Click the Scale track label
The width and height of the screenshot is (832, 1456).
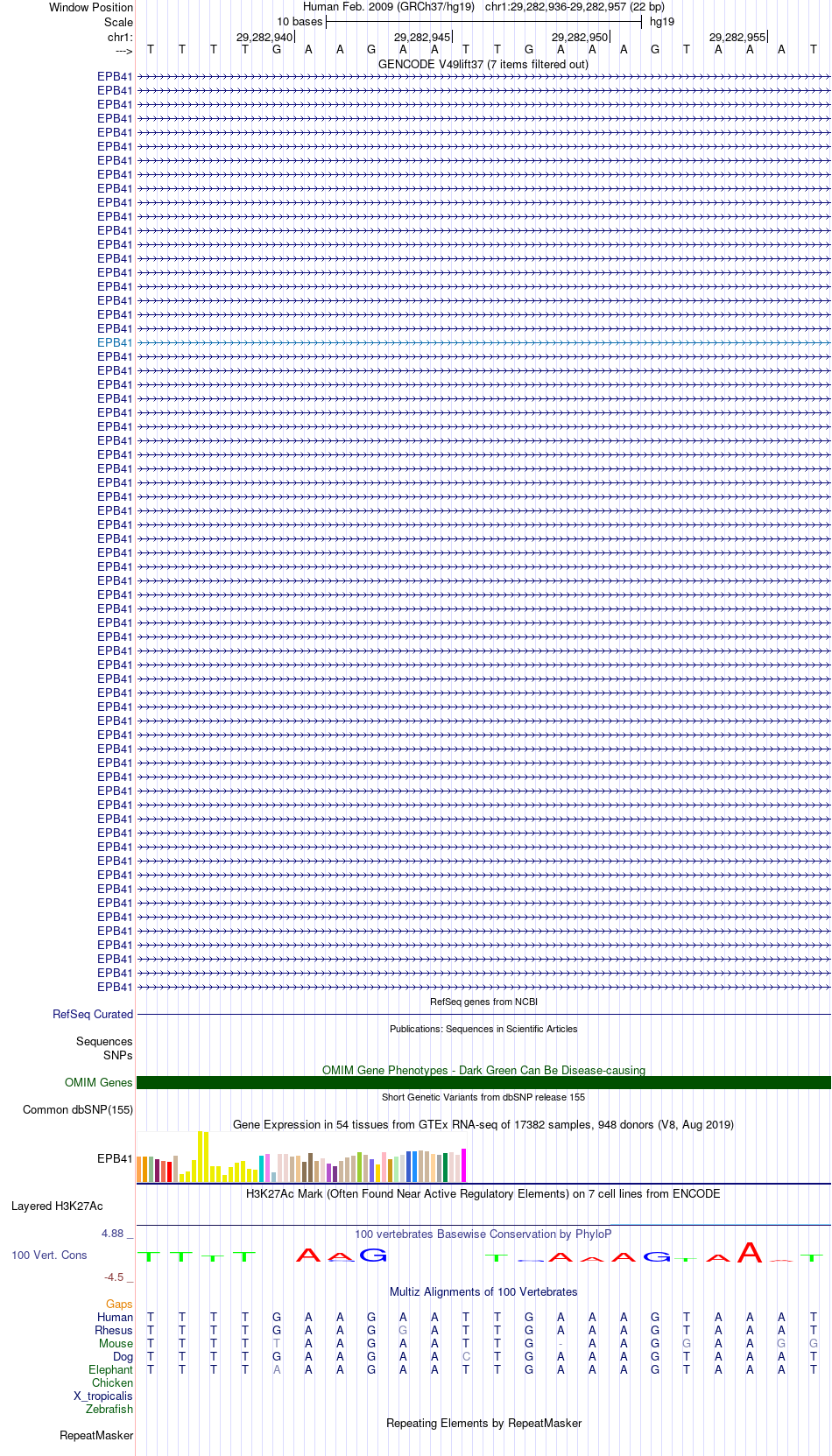tap(119, 22)
